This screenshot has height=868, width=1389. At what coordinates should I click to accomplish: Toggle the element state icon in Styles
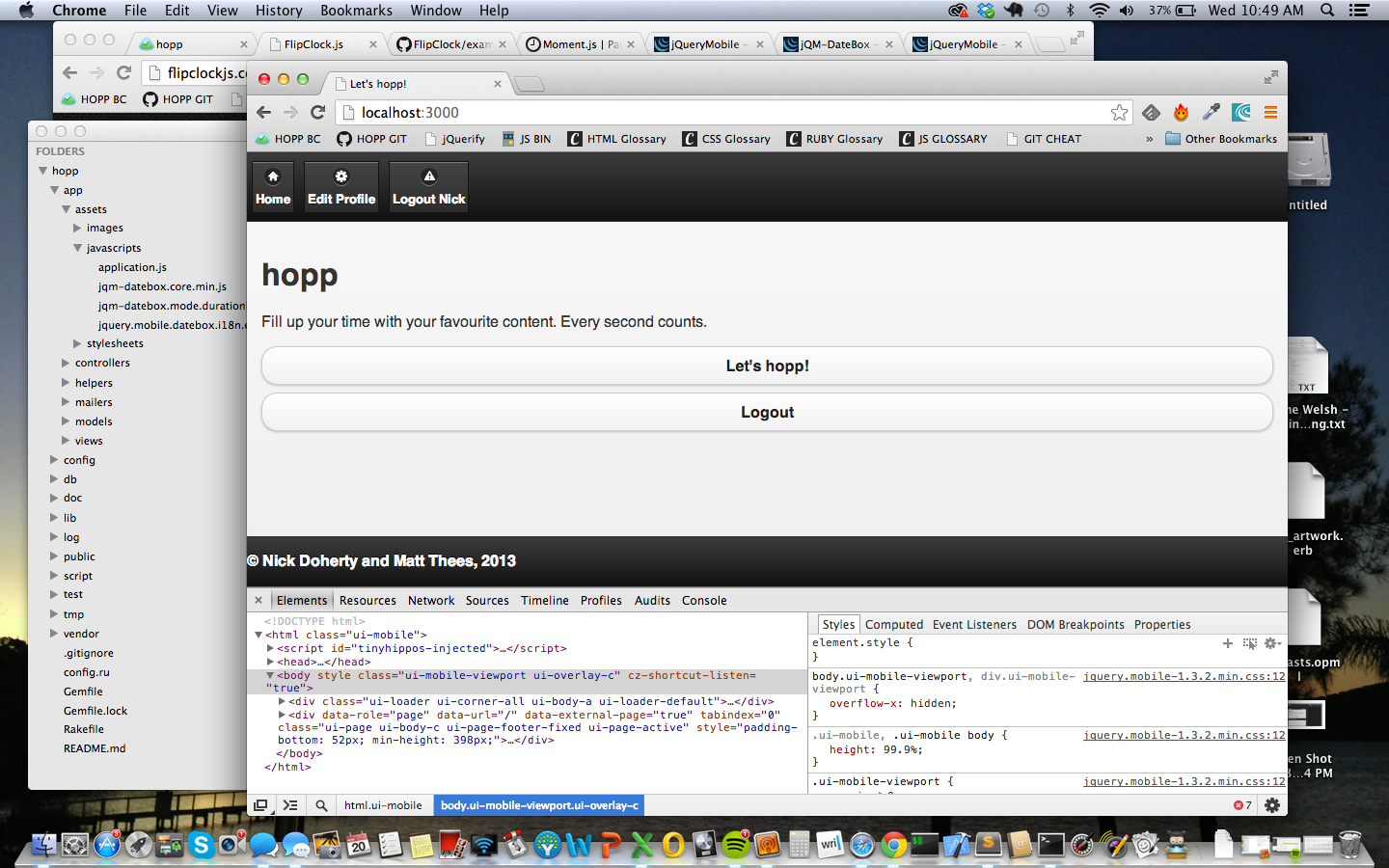pos(1250,643)
